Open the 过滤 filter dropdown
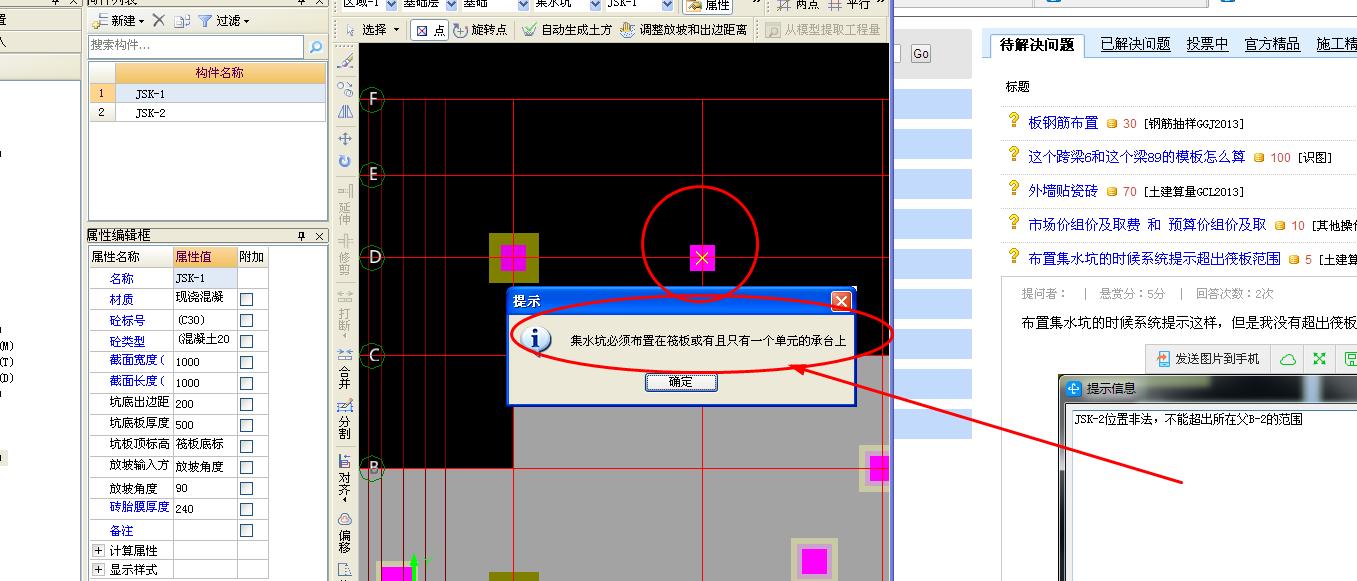The image size is (1357, 581). tap(224, 20)
